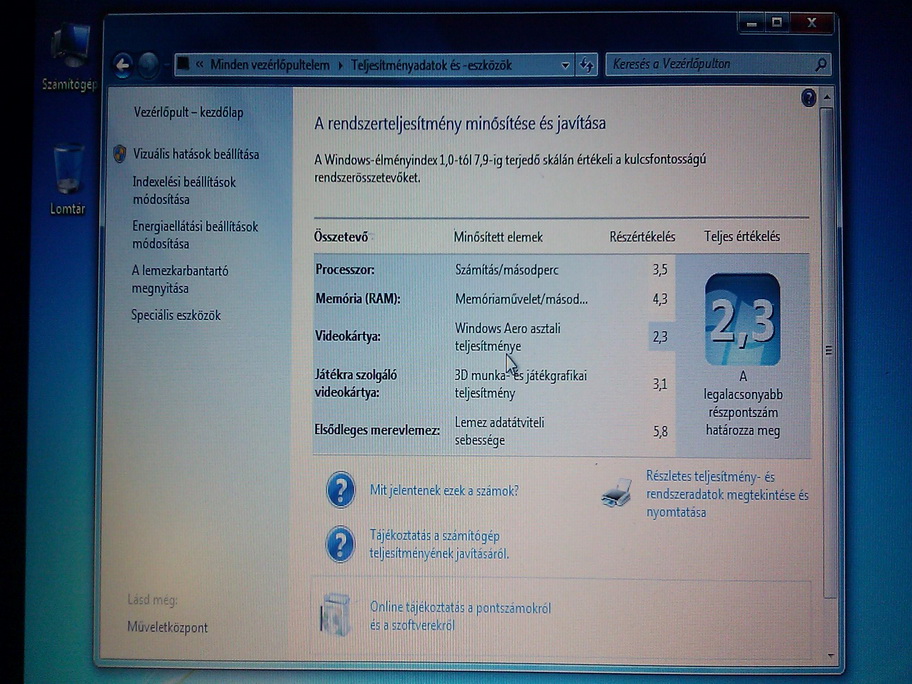Click Minden vezérlőpultelem in the breadcrumb
This screenshot has height=684, width=912.
tap(270, 65)
